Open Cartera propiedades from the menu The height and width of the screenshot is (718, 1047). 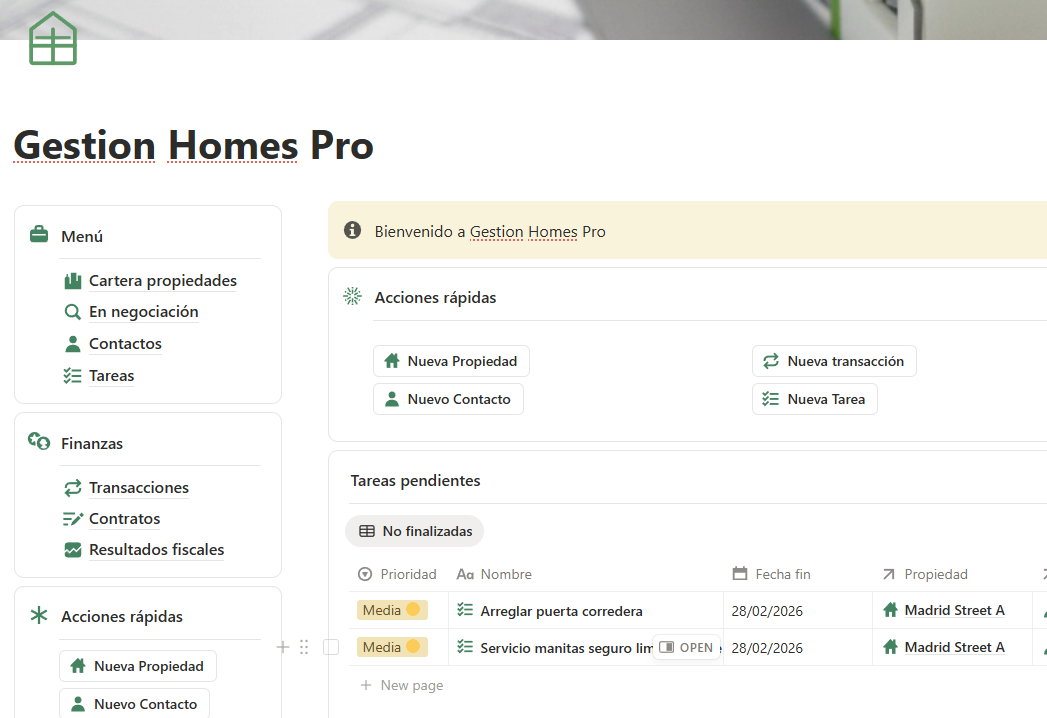[x=163, y=280]
